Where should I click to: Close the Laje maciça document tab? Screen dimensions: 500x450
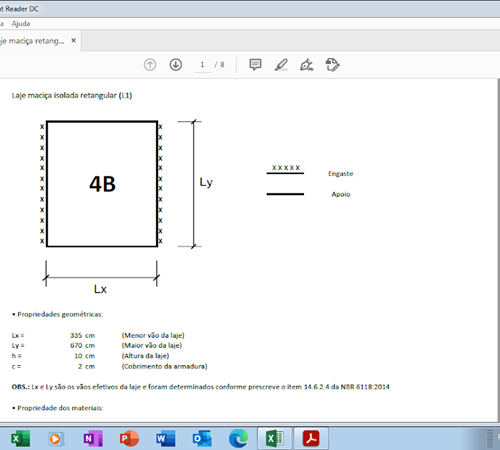click(x=74, y=40)
